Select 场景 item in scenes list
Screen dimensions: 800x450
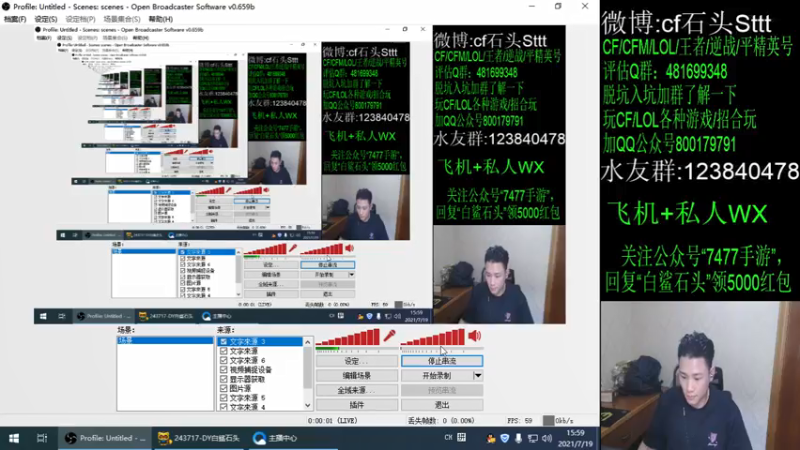click(x=165, y=340)
